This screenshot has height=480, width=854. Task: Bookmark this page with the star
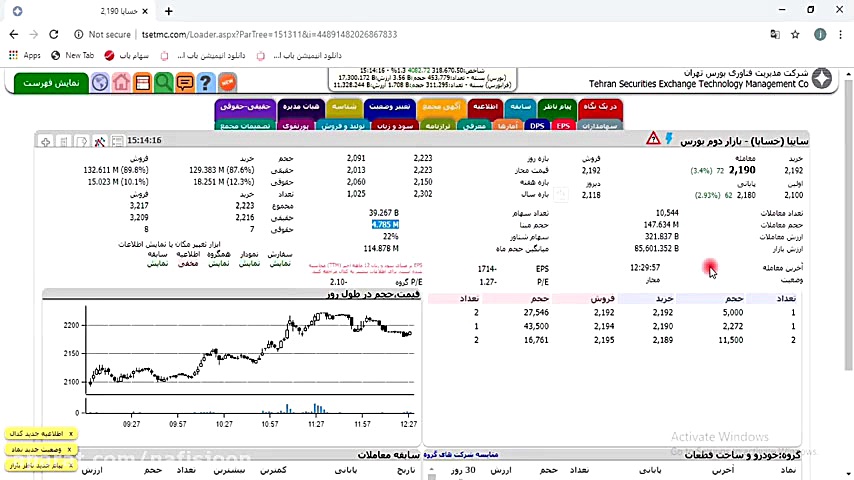tap(795, 34)
